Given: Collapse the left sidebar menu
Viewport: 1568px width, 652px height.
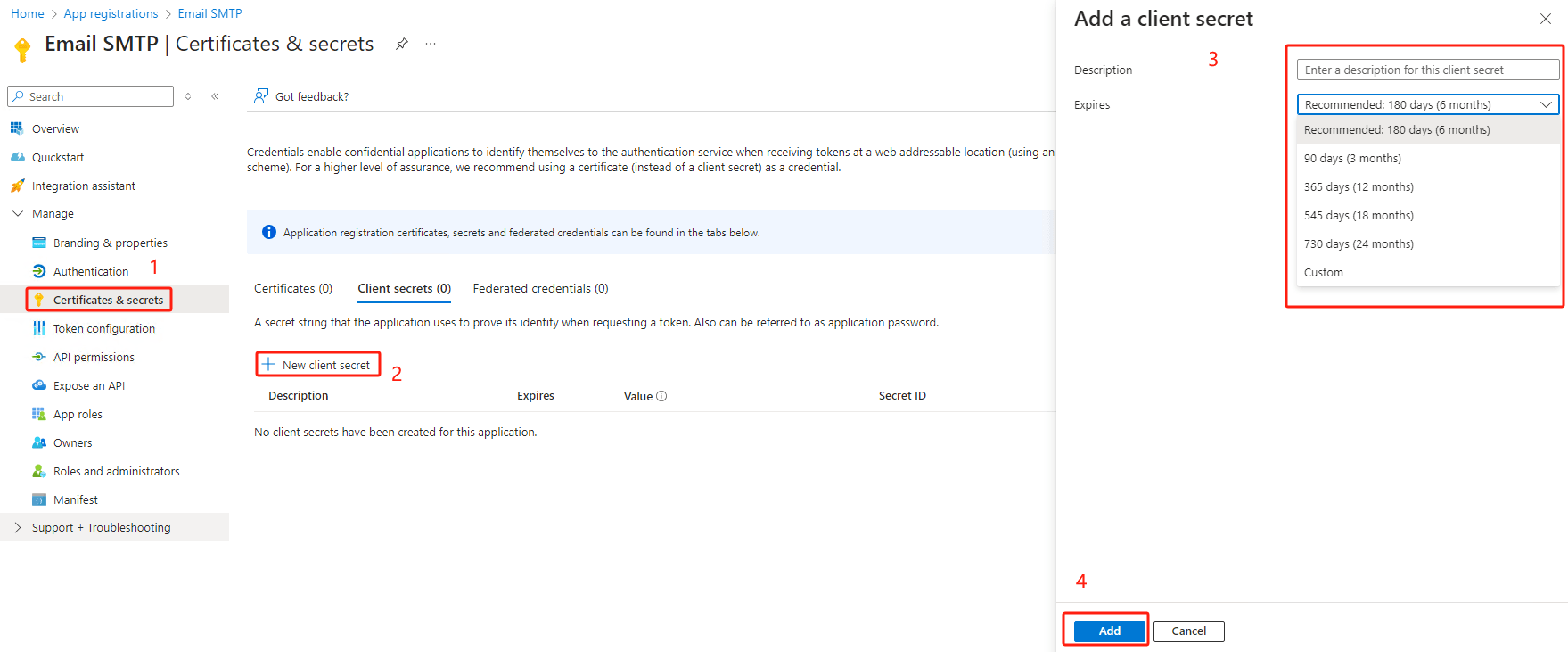Looking at the screenshot, I should 215,96.
